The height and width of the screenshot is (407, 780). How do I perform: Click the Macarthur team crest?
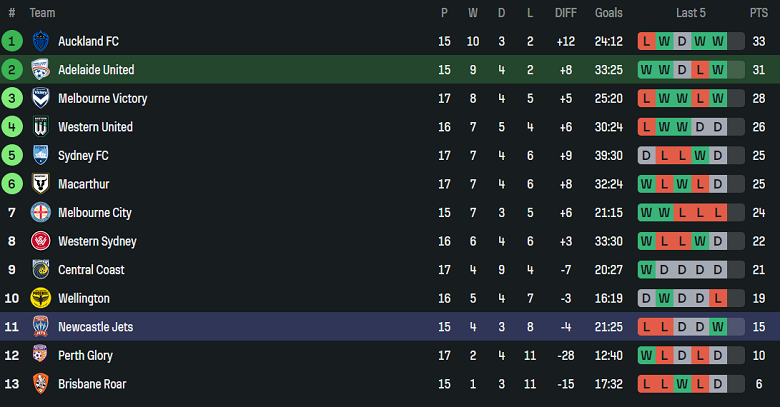click(x=41, y=184)
